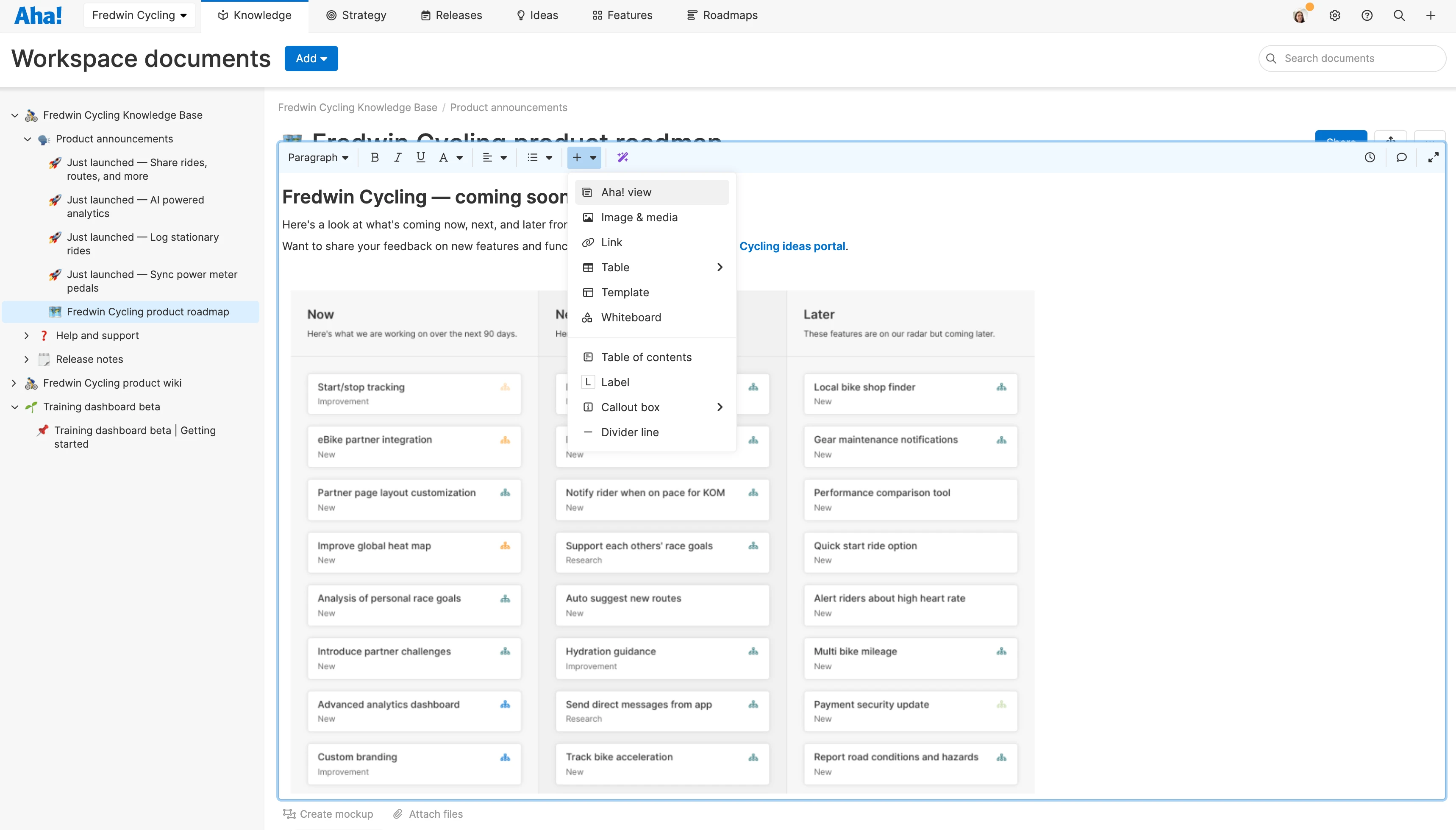This screenshot has width=1456, height=830.
Task: Open document comments
Action: [1401, 157]
